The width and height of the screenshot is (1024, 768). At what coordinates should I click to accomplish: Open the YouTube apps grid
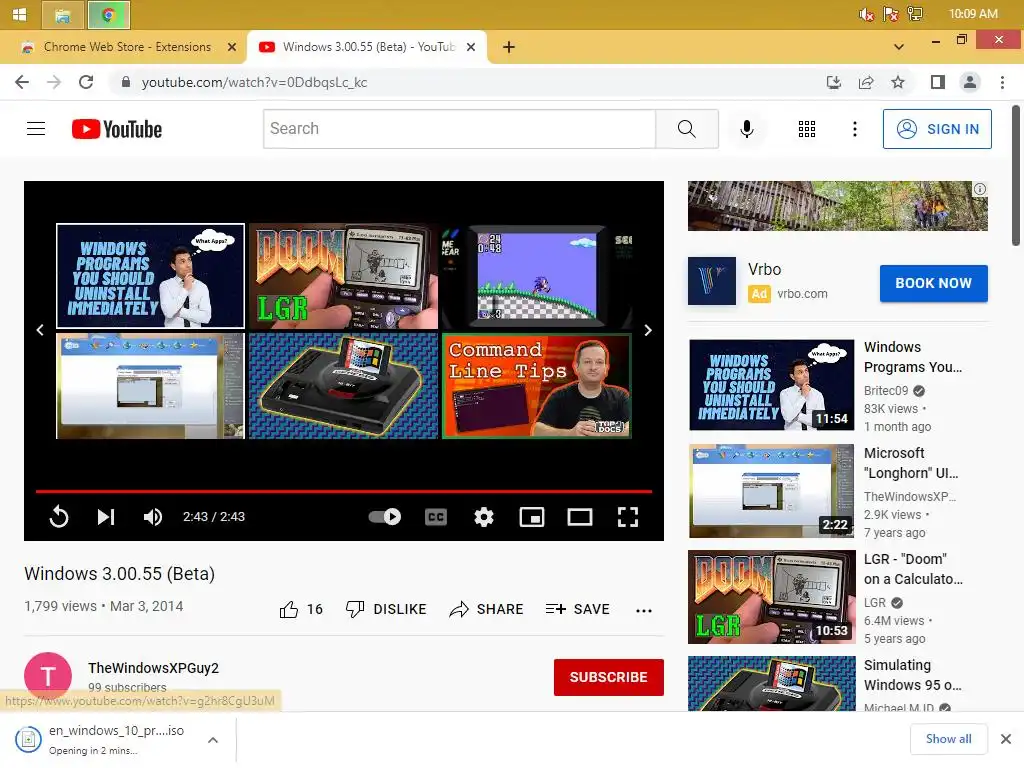pos(807,129)
